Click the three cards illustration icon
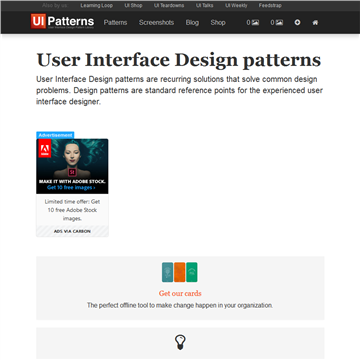Screen dimensions: 360x360 click(180, 272)
